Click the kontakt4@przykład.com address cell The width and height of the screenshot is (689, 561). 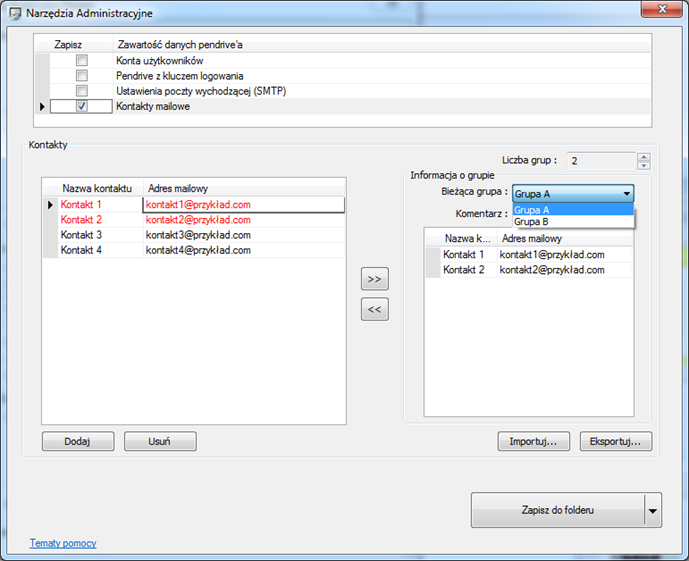point(244,250)
